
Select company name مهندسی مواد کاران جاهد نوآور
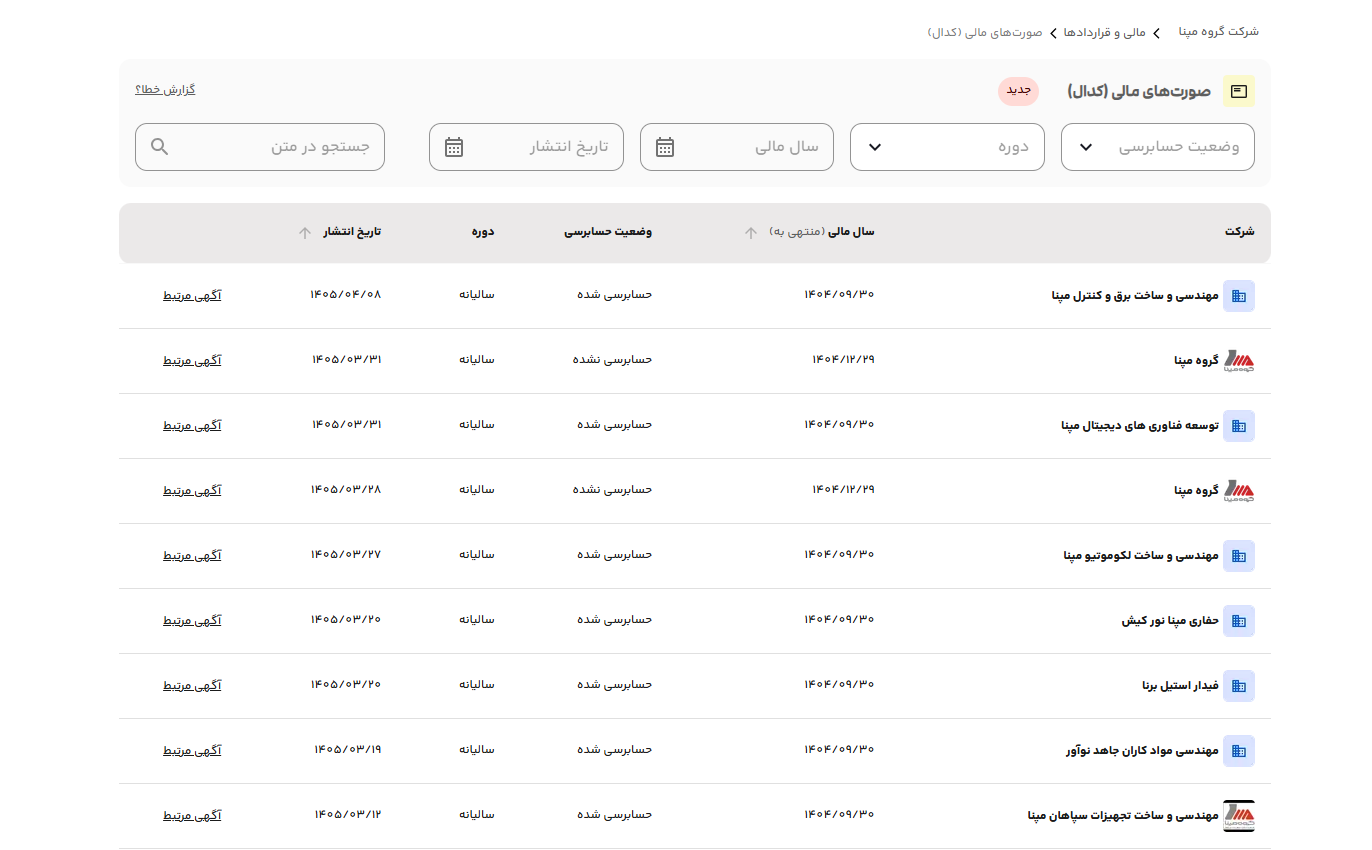click(1142, 751)
